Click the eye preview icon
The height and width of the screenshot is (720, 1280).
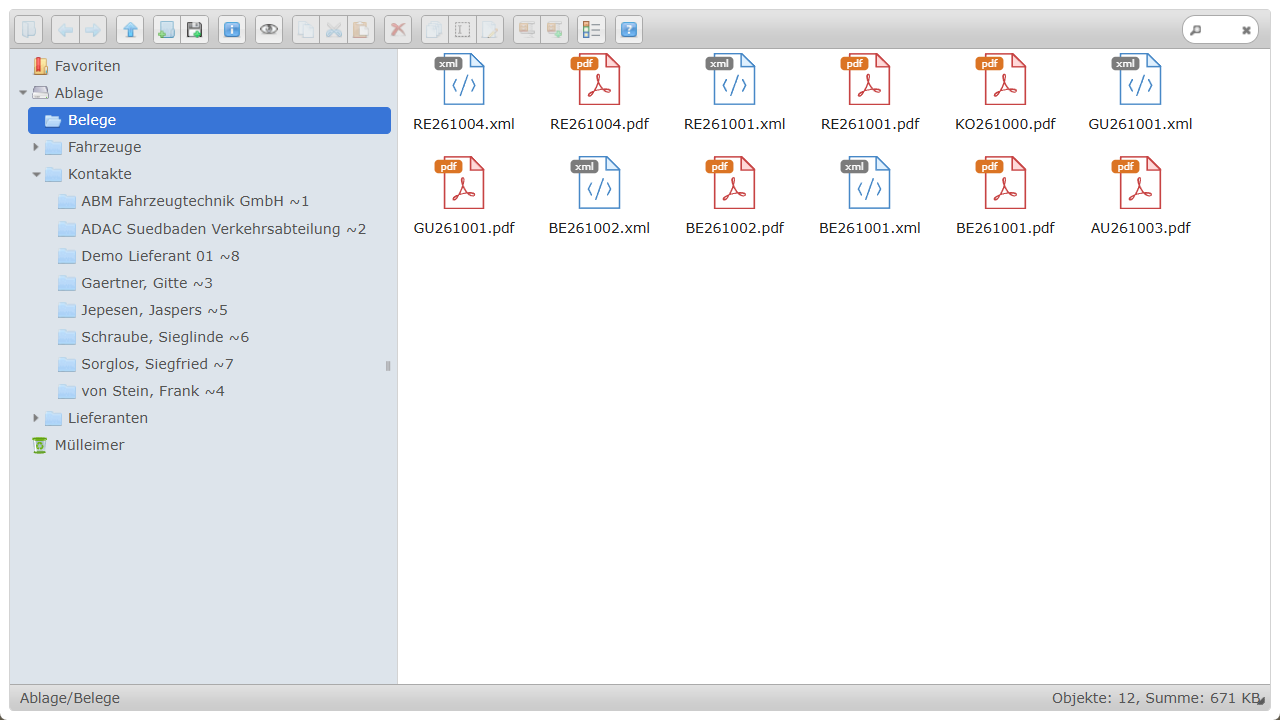tap(269, 30)
